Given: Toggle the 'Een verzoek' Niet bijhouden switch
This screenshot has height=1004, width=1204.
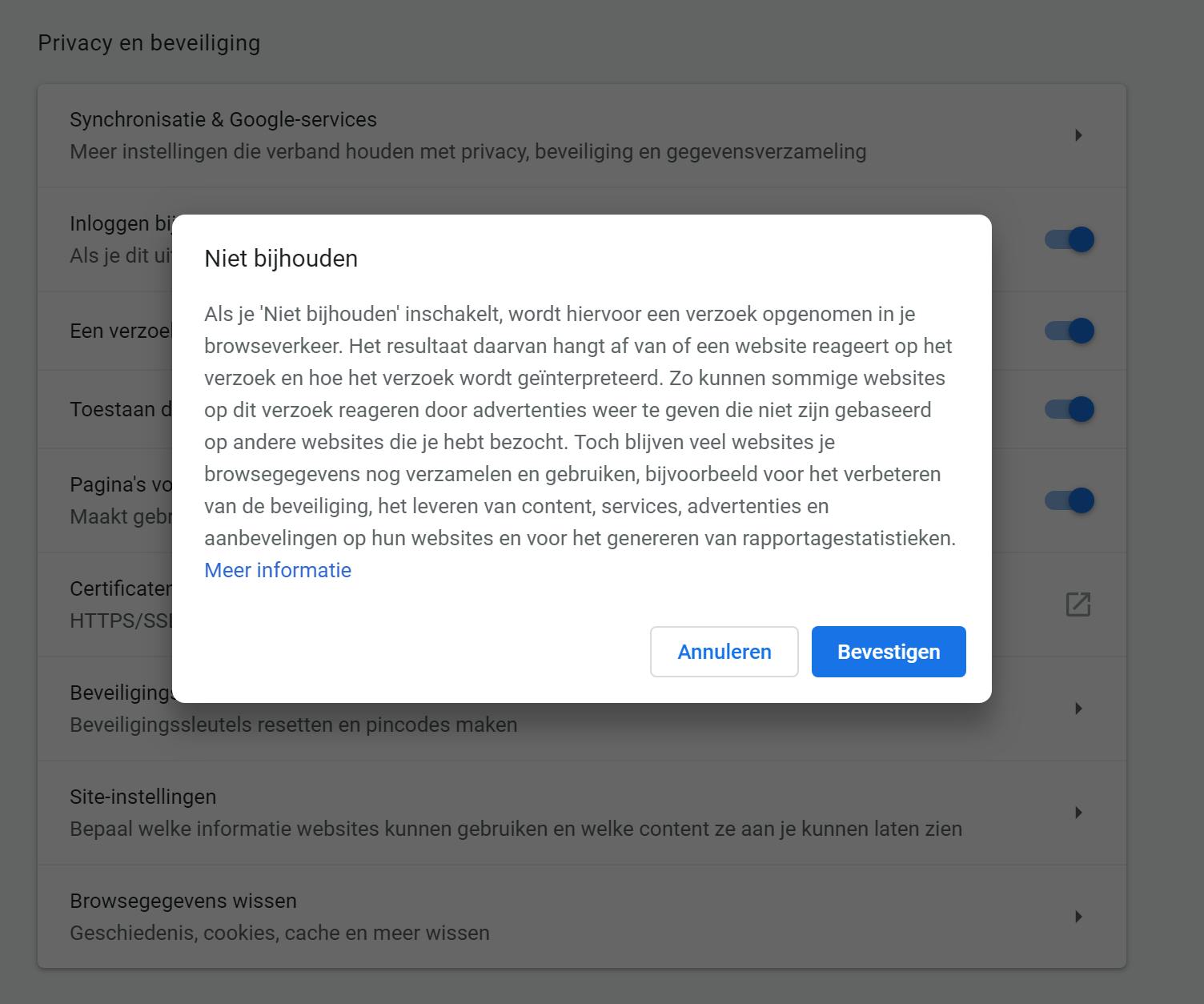Looking at the screenshot, I should 1070,331.
